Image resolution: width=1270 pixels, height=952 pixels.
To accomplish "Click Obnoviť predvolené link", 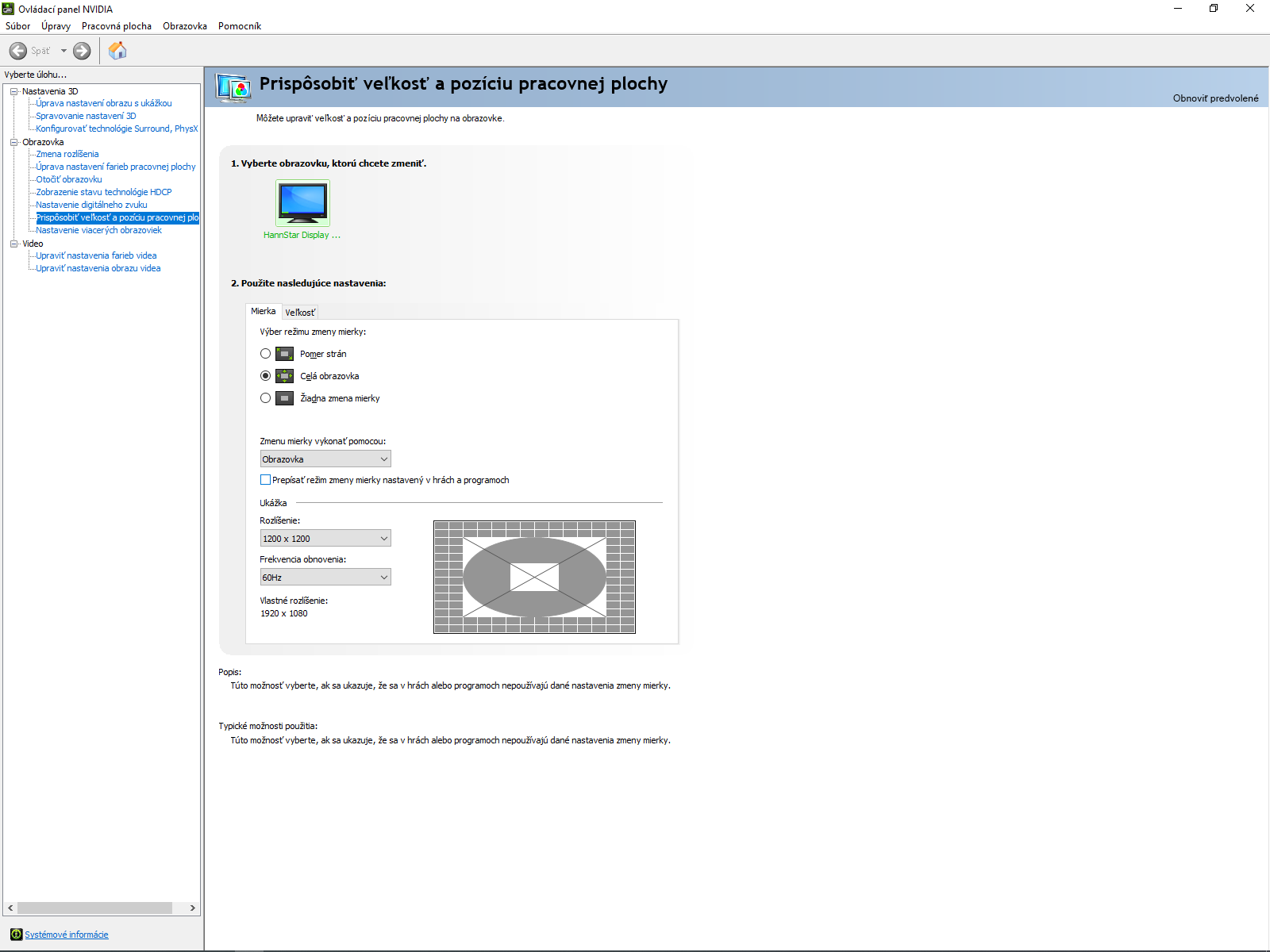I will coord(1215,98).
